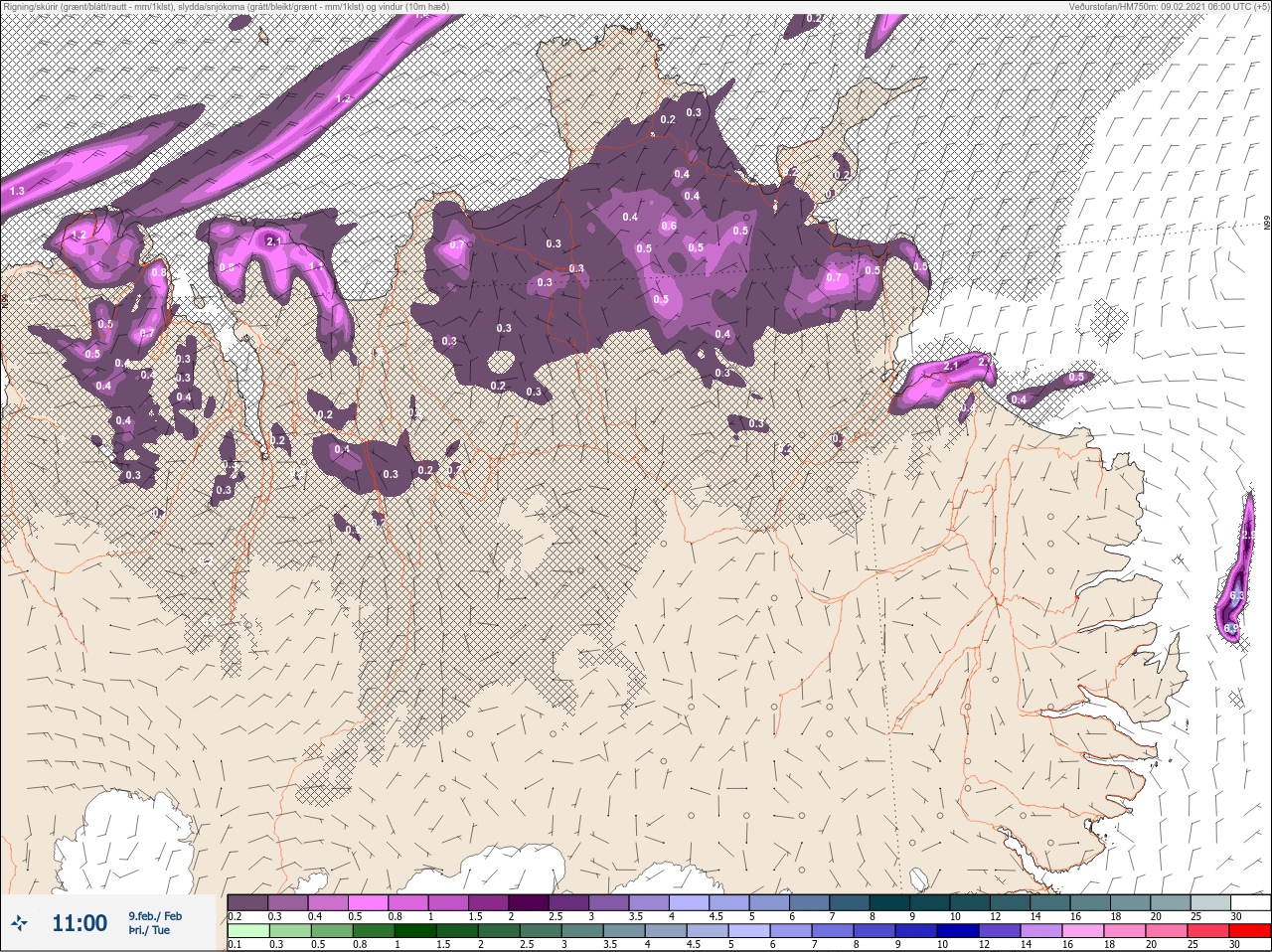Click the 11:00 forecast time display
This screenshot has height=952, width=1272.
(x=79, y=923)
